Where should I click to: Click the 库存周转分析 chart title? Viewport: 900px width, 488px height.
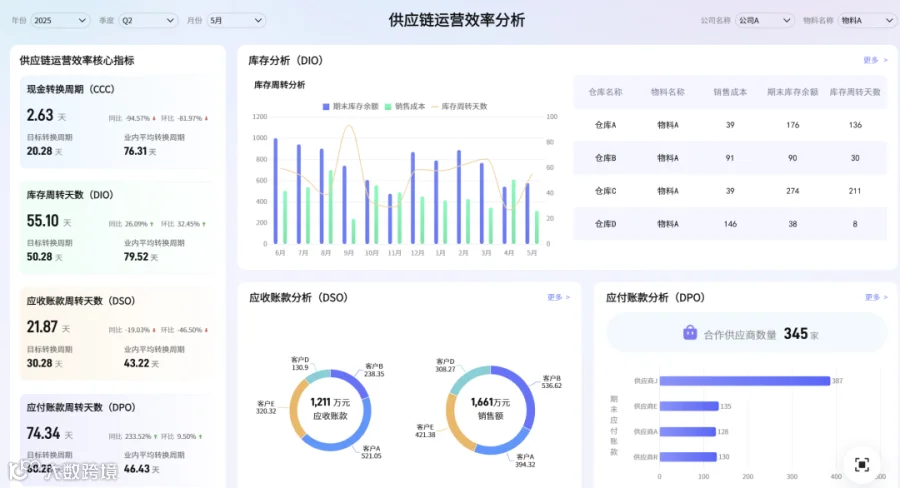(x=280, y=85)
